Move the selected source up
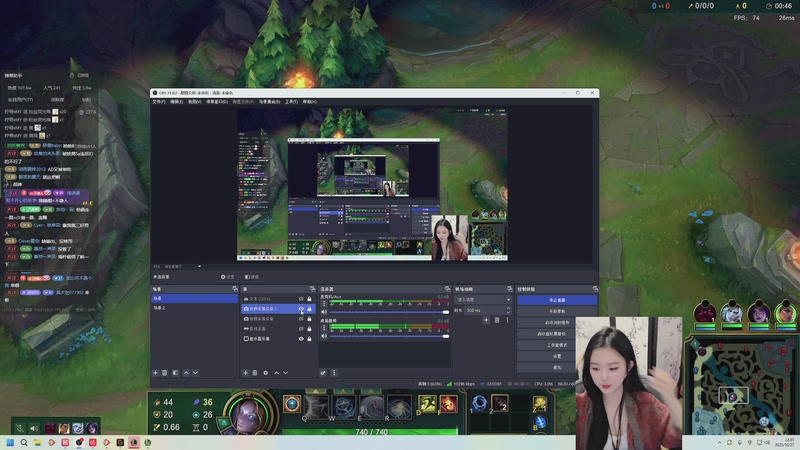 [x=276, y=373]
